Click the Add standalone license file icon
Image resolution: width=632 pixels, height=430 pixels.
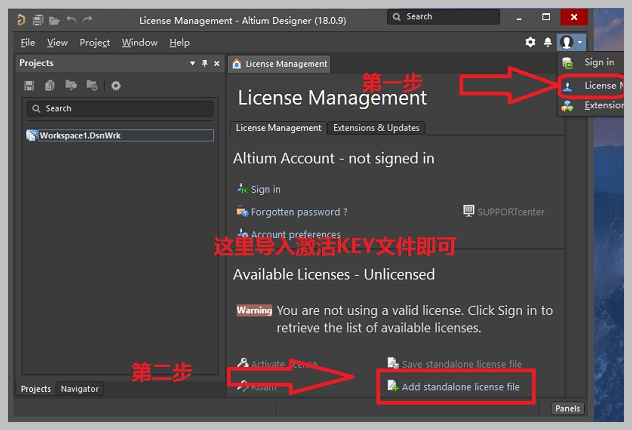(393, 386)
